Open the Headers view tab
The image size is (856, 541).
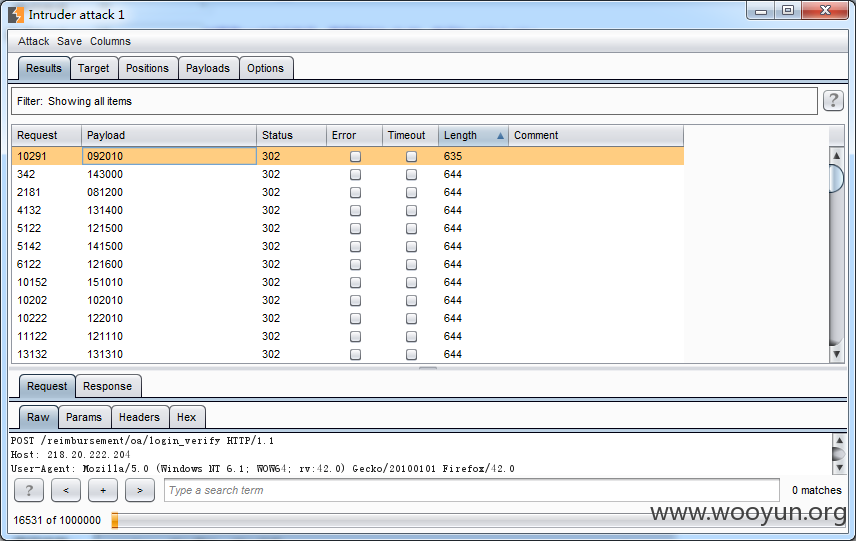pos(139,418)
